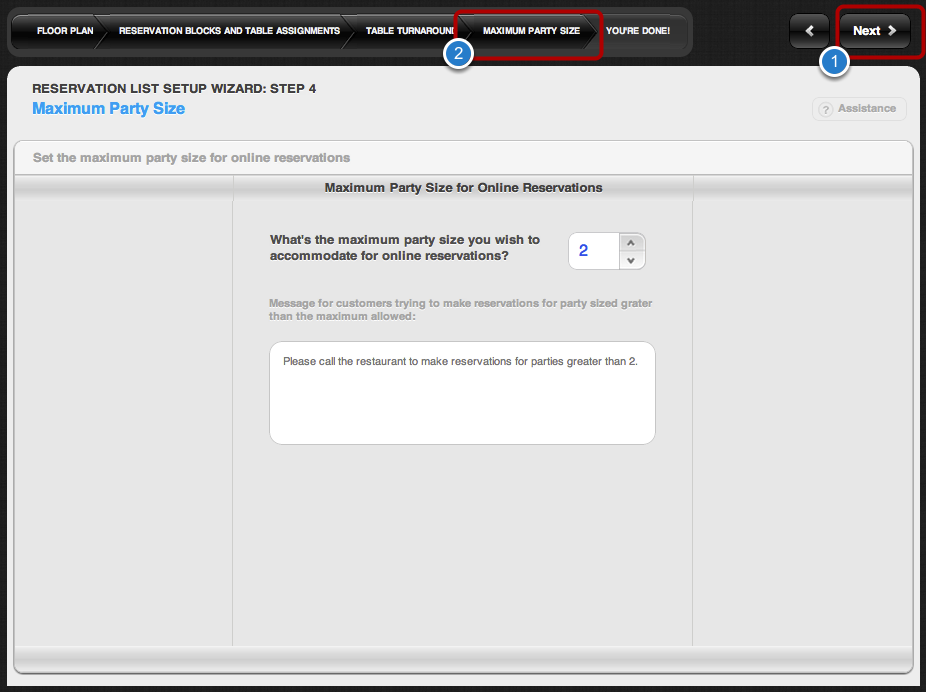
Task: Open Reservation Blocks and Table Assignments step
Action: (x=229, y=31)
